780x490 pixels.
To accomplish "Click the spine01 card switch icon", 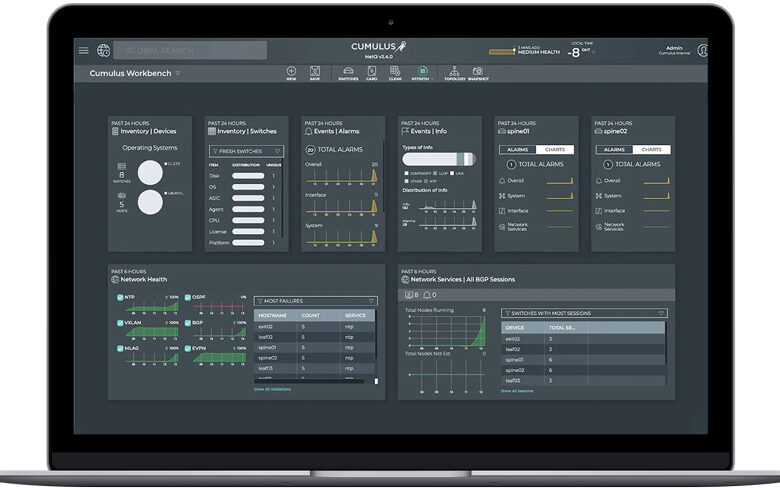I will (501, 131).
